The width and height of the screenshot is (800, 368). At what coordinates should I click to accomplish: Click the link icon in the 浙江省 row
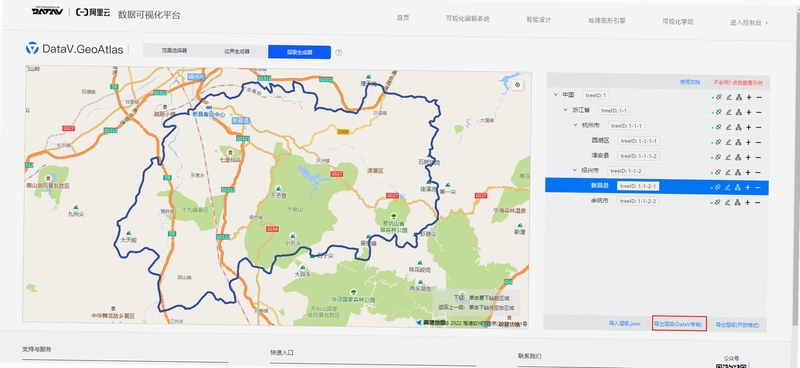click(718, 112)
